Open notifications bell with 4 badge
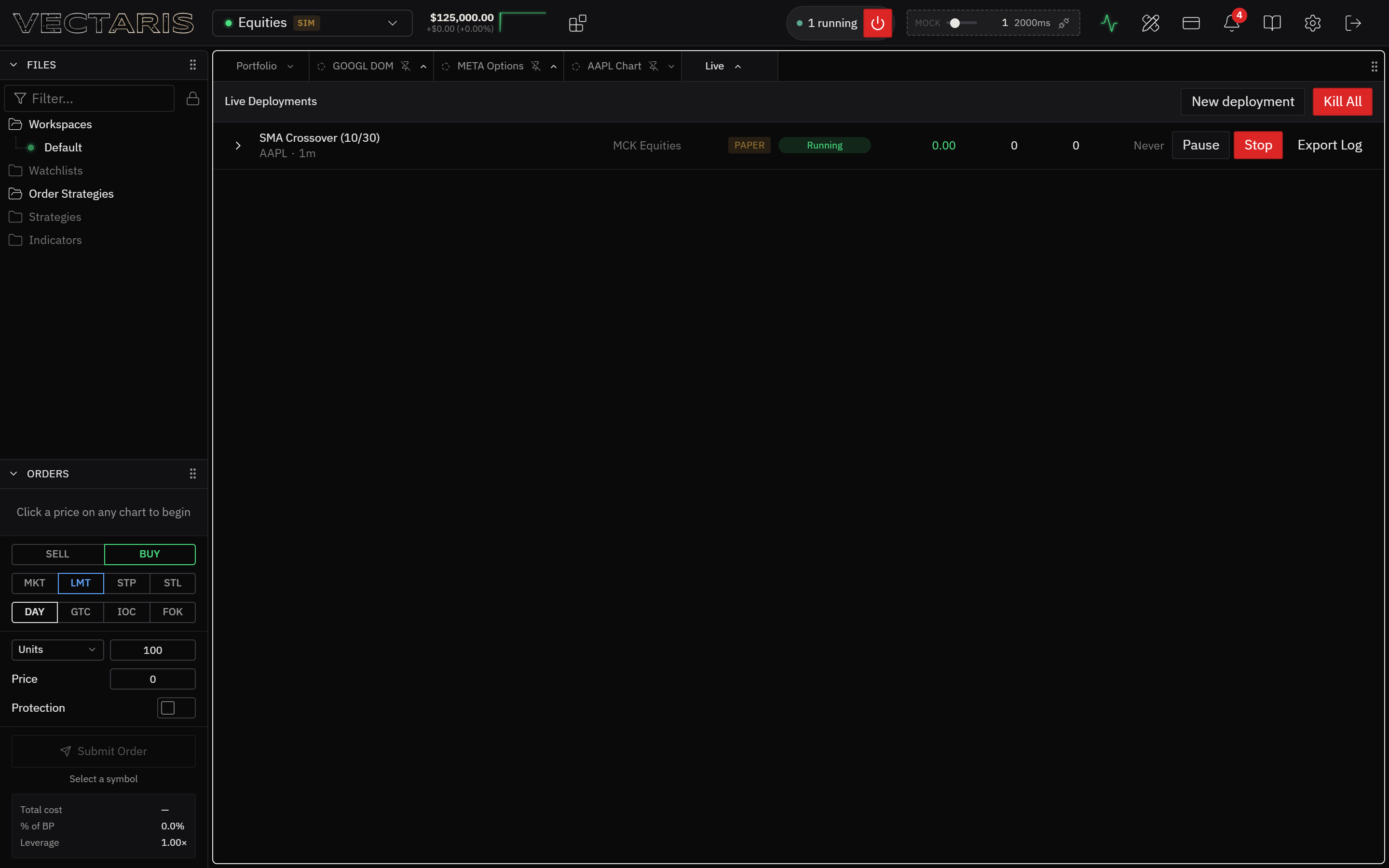The width and height of the screenshot is (1389, 868). (1232, 23)
